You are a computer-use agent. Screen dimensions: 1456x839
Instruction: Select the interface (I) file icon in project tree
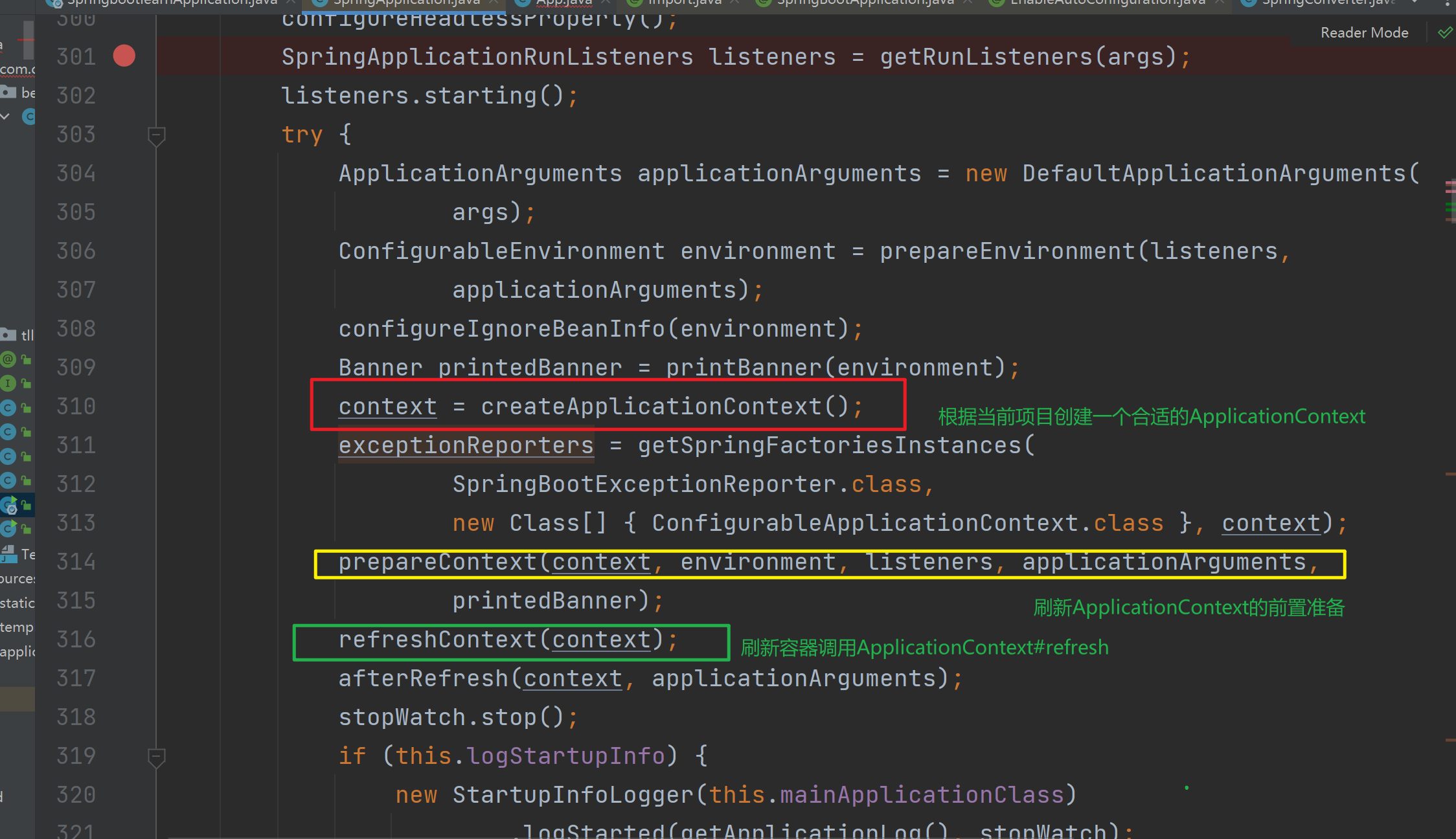(x=8, y=383)
